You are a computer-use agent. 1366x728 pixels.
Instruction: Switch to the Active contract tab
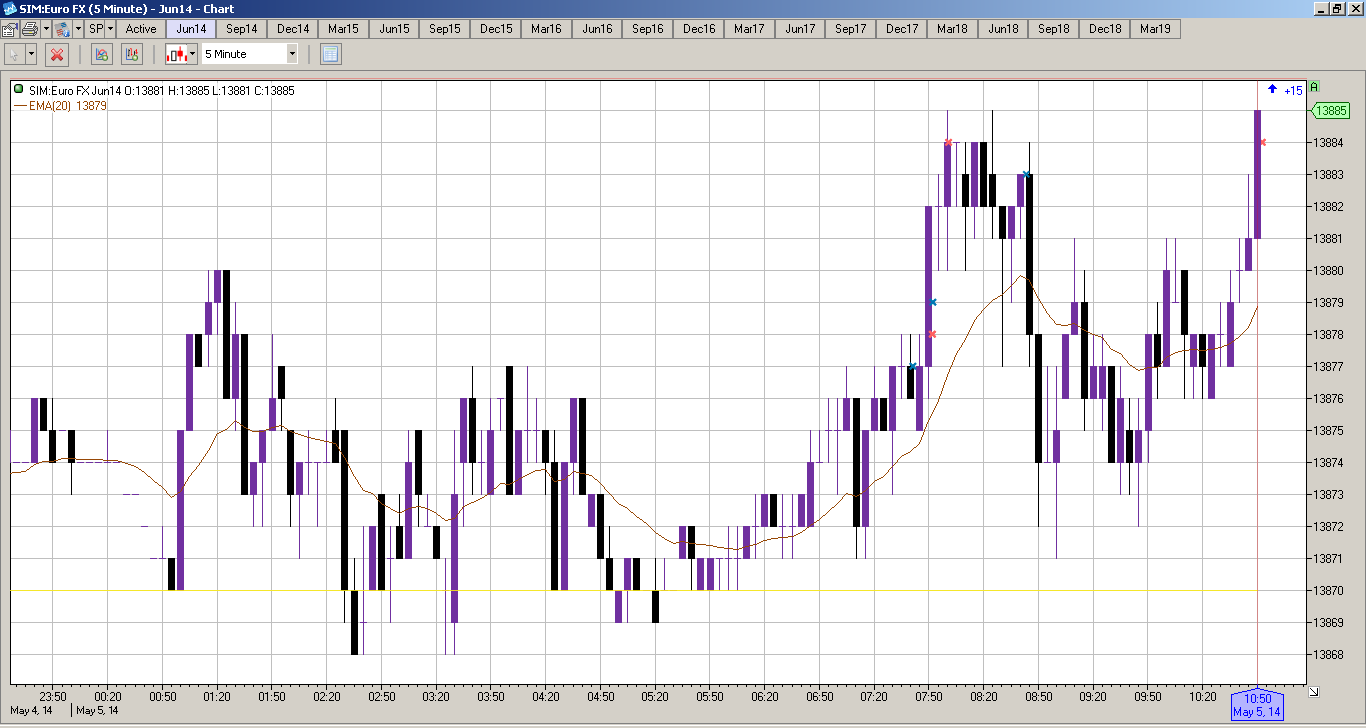(x=141, y=29)
